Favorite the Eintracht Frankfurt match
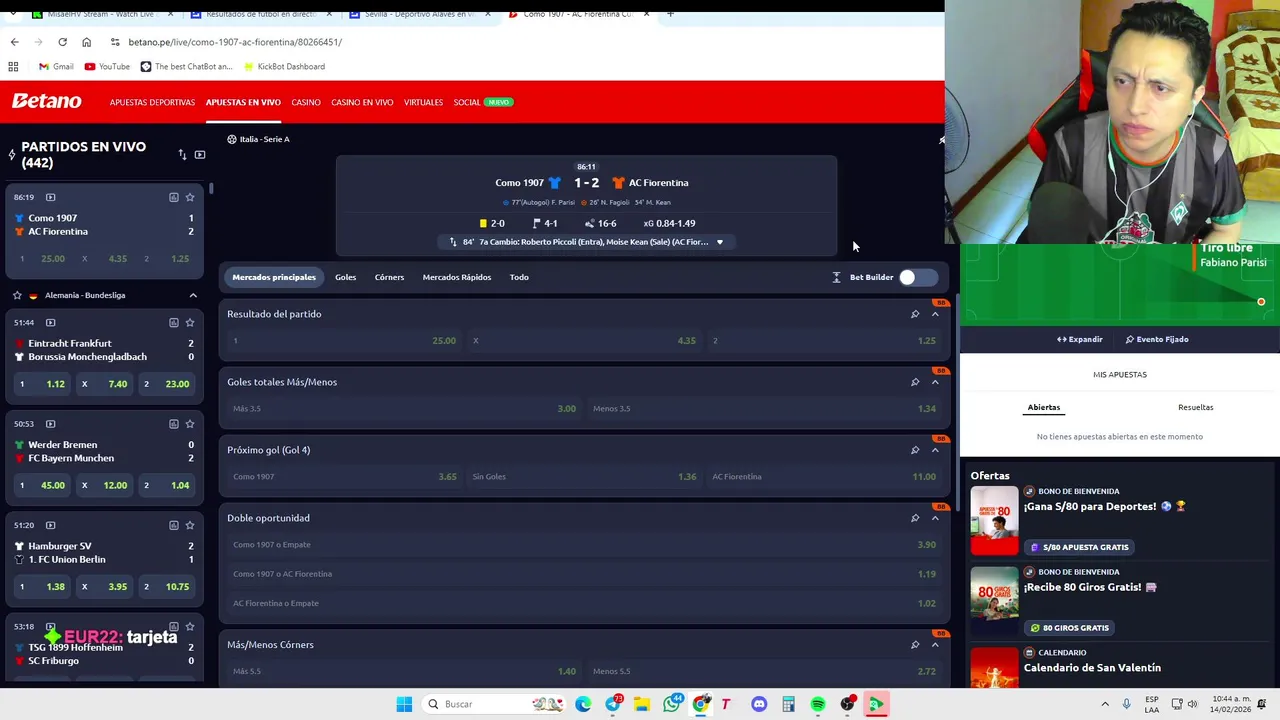 190,322
